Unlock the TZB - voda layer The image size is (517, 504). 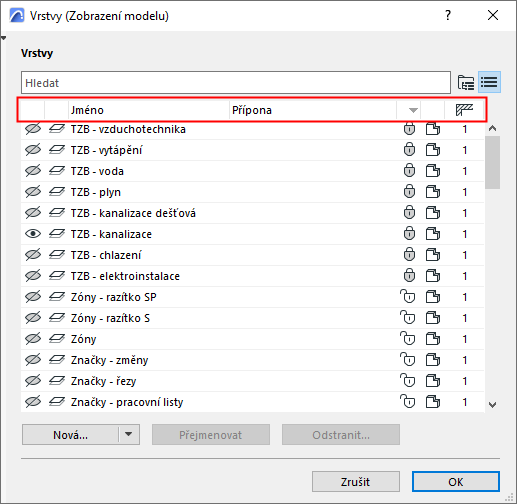click(x=409, y=171)
